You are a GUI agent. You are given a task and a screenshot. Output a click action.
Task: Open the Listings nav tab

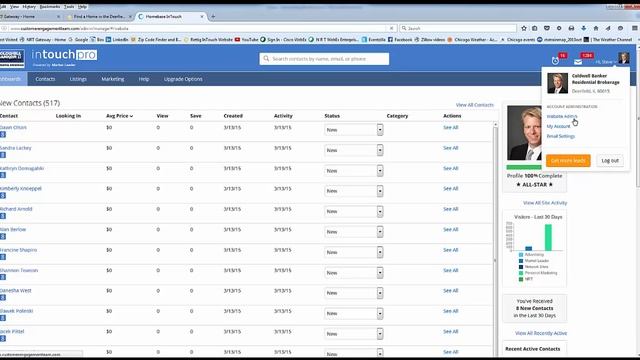78,79
